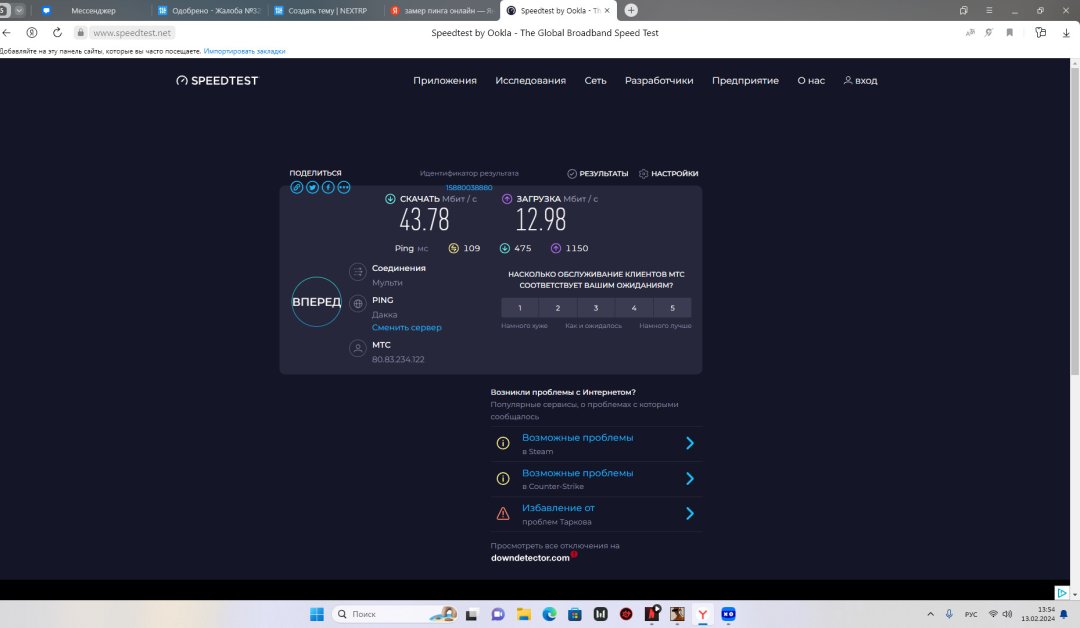Open Исследования menu
This screenshot has height=628, width=1080.
[x=530, y=81]
